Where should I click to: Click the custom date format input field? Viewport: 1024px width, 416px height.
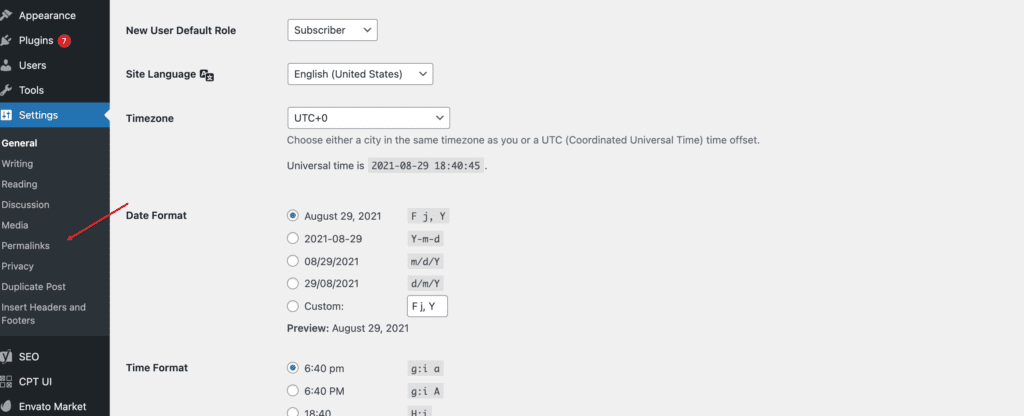[x=427, y=306]
